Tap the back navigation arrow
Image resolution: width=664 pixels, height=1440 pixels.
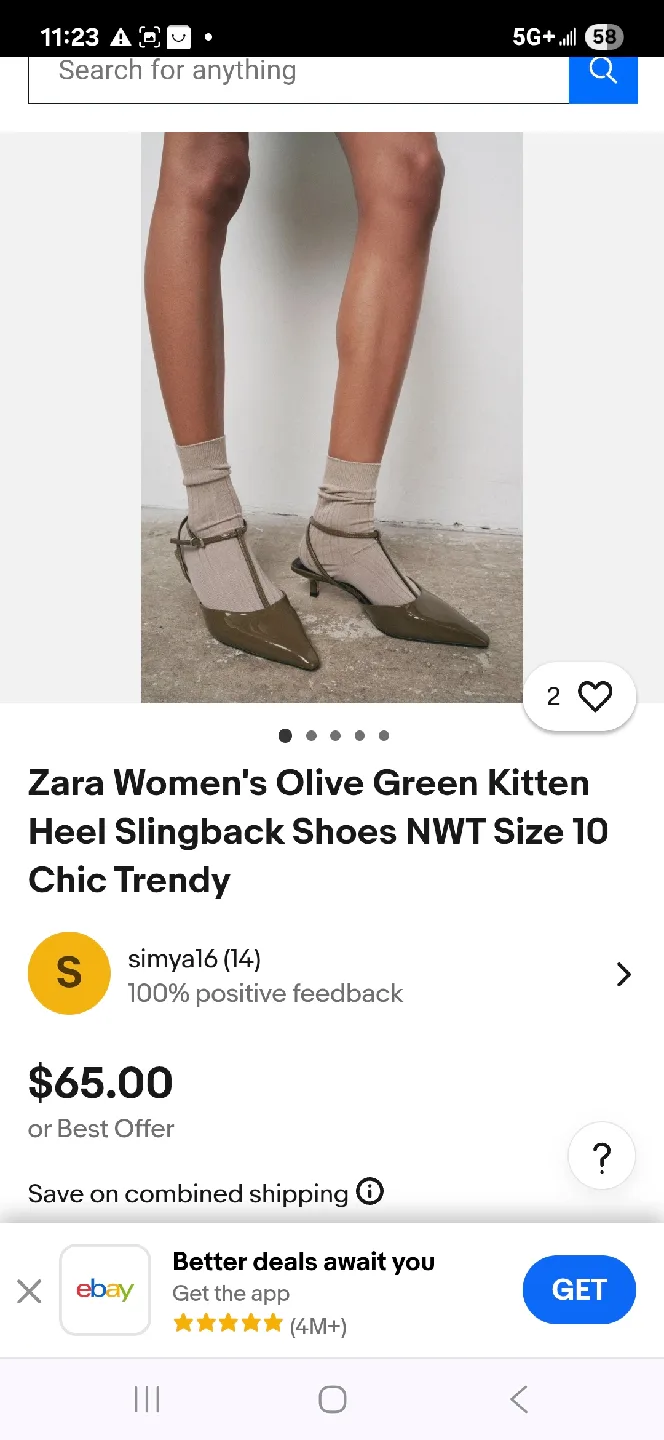[x=518, y=1399]
